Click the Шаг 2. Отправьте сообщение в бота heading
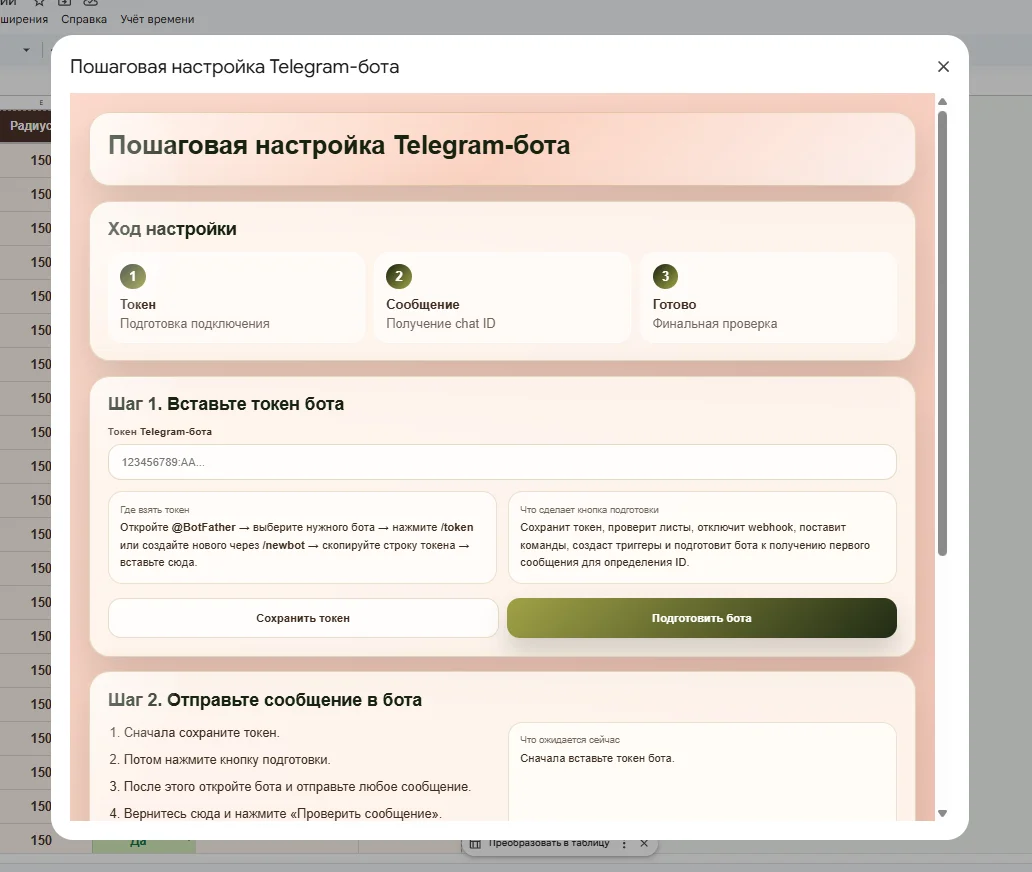Screen dimensions: 1032x872 tap(265, 700)
